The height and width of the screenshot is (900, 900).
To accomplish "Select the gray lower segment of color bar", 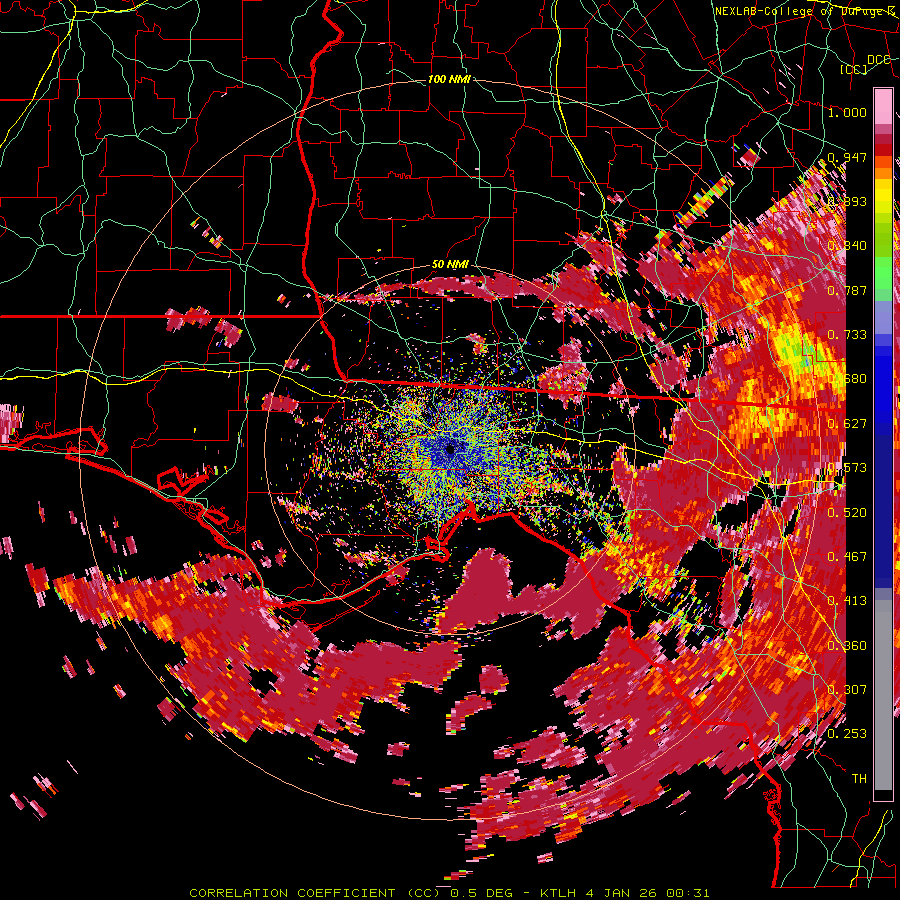I will [883, 695].
